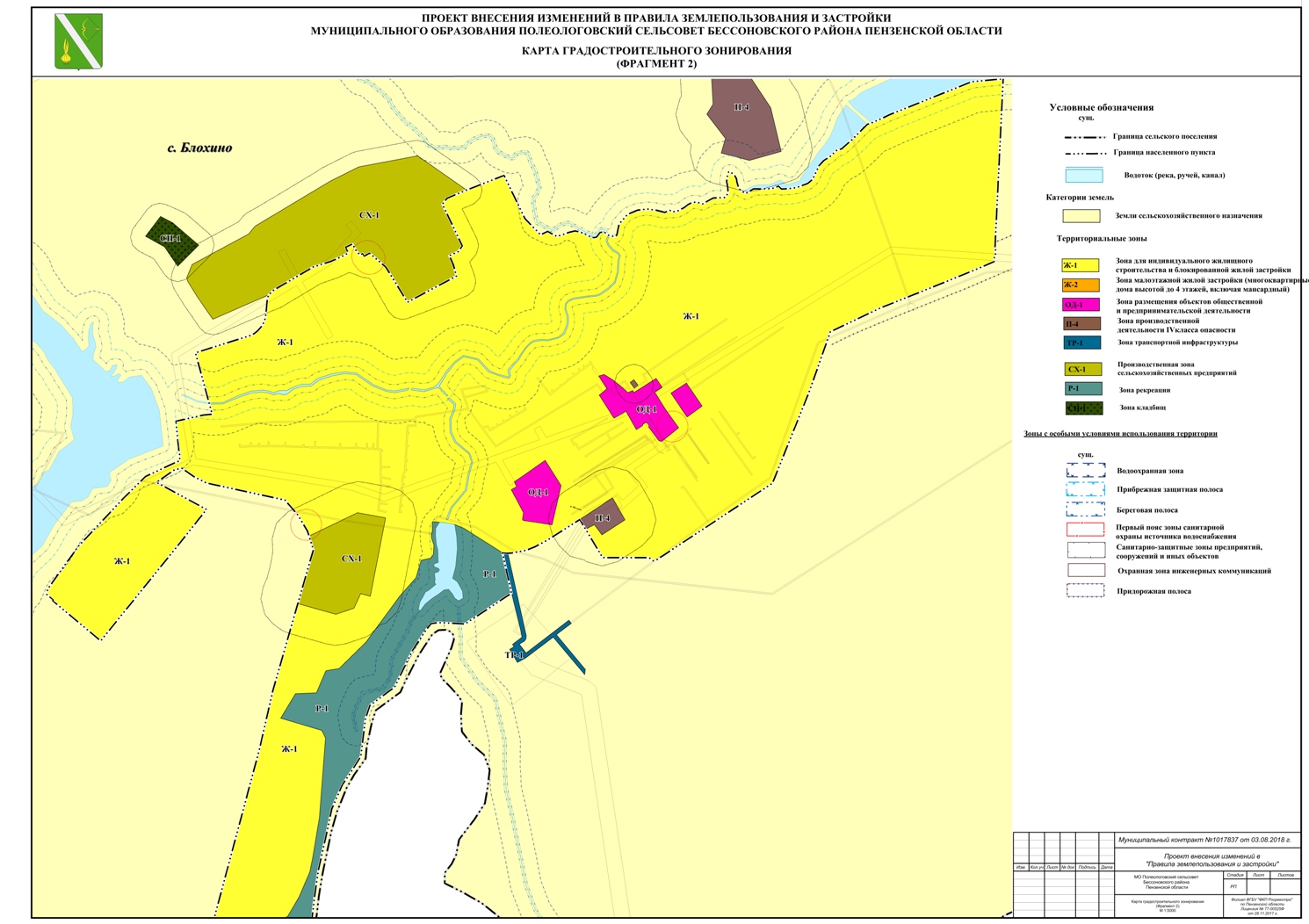The width and height of the screenshot is (1309, 924).
Task: Click the Прибрежная защитная полоса legend symbol
Action: 1086,489
